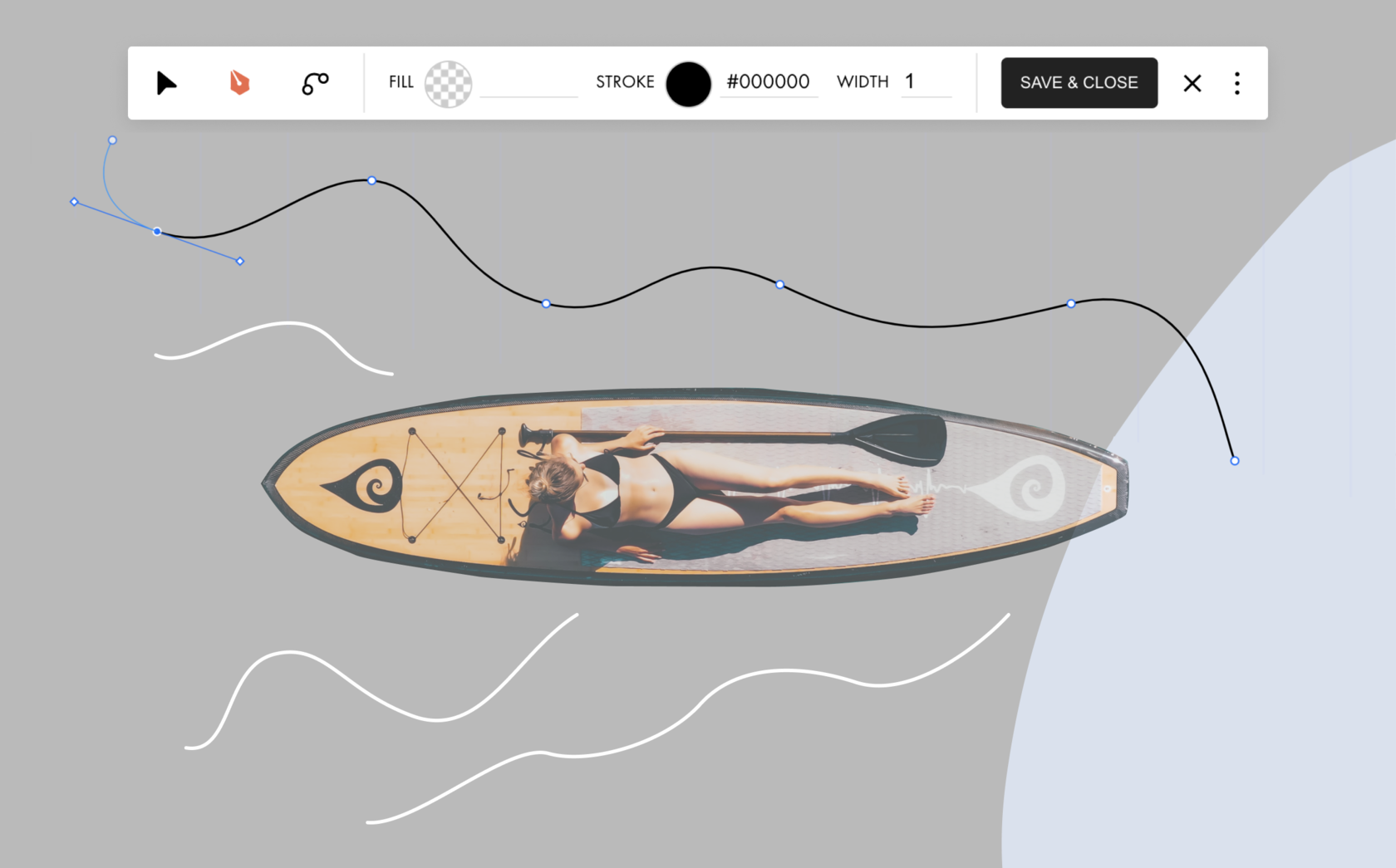The width and height of the screenshot is (1396, 868).
Task: Select the anchor point at first curve peak
Action: (x=371, y=180)
